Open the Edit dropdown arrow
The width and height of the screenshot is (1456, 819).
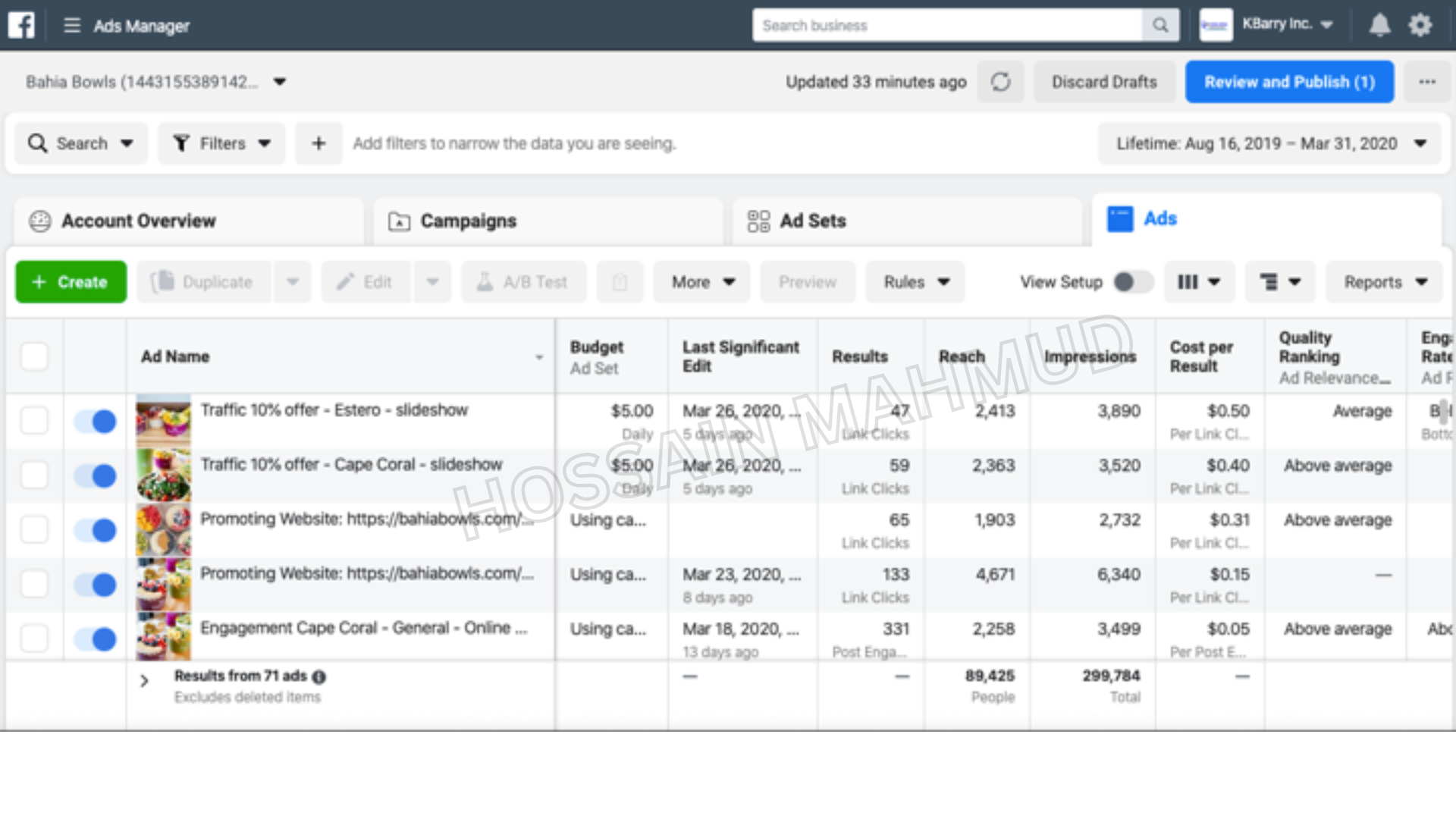[432, 282]
